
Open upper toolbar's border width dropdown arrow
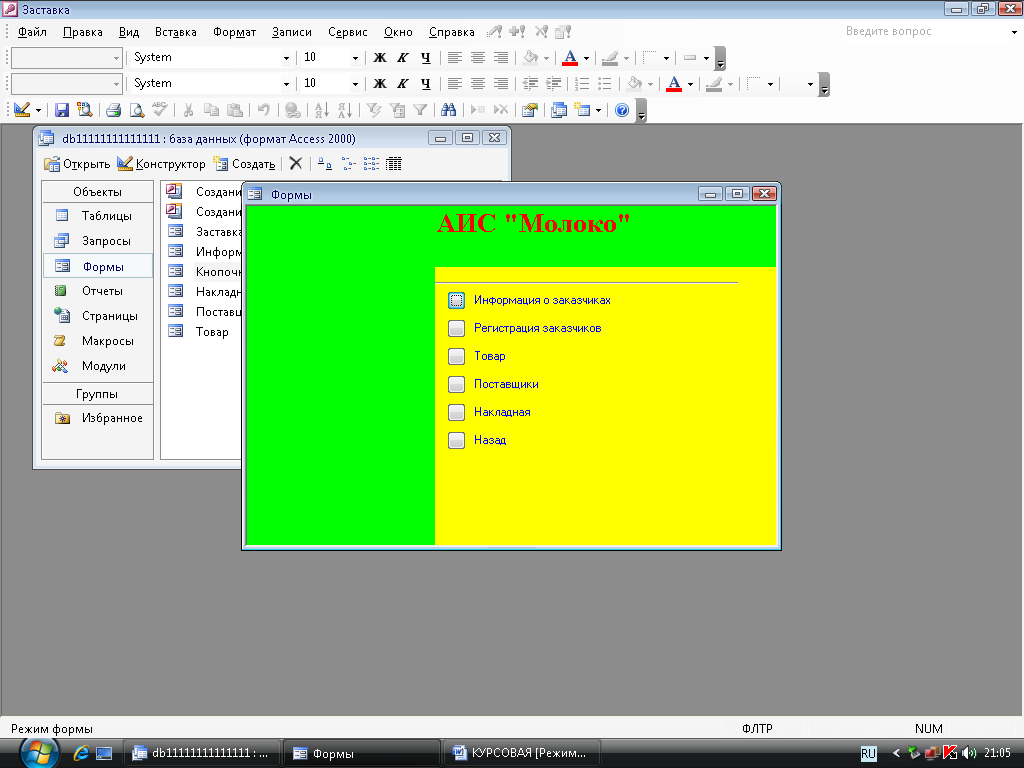click(x=665, y=58)
